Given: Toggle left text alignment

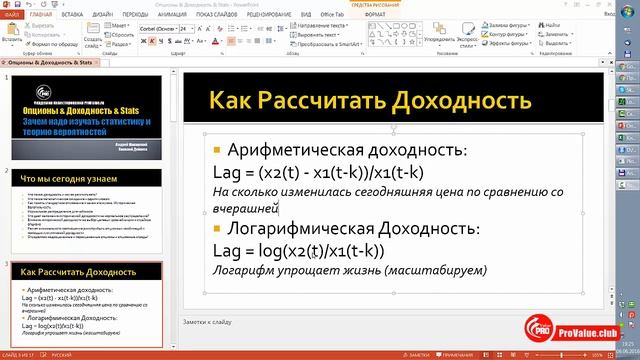Looking at the screenshot, I should [231, 41].
